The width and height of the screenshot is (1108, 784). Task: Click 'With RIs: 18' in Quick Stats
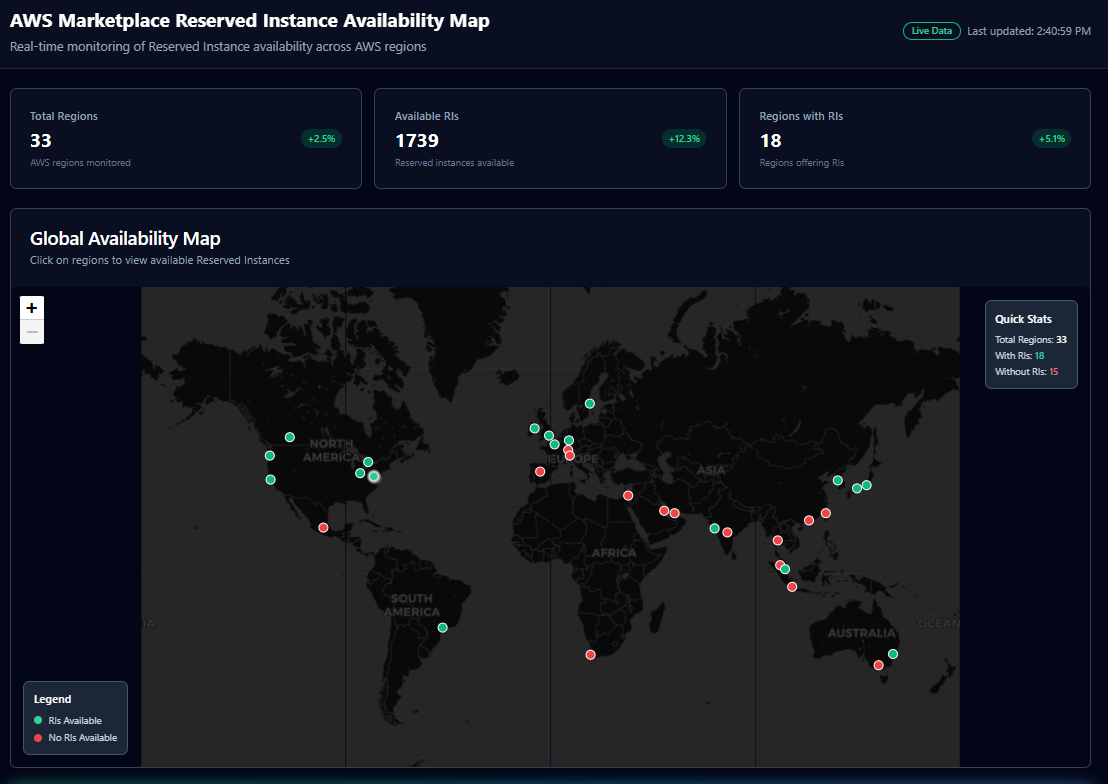tap(1020, 356)
